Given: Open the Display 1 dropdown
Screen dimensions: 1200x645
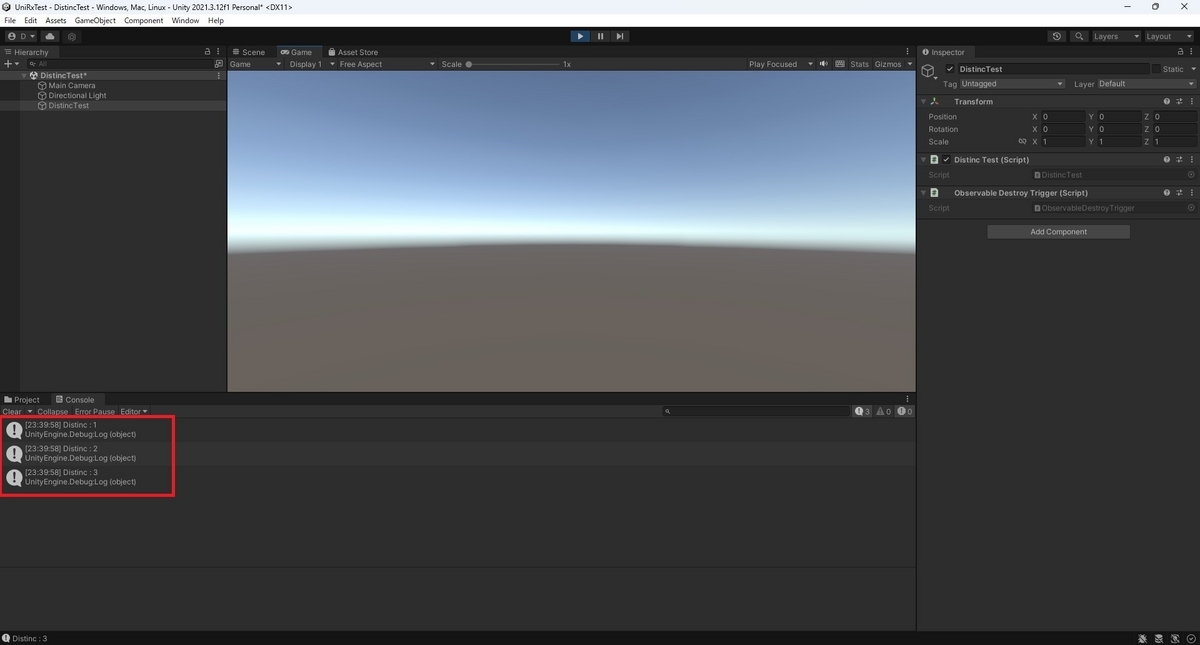Looking at the screenshot, I should point(311,64).
